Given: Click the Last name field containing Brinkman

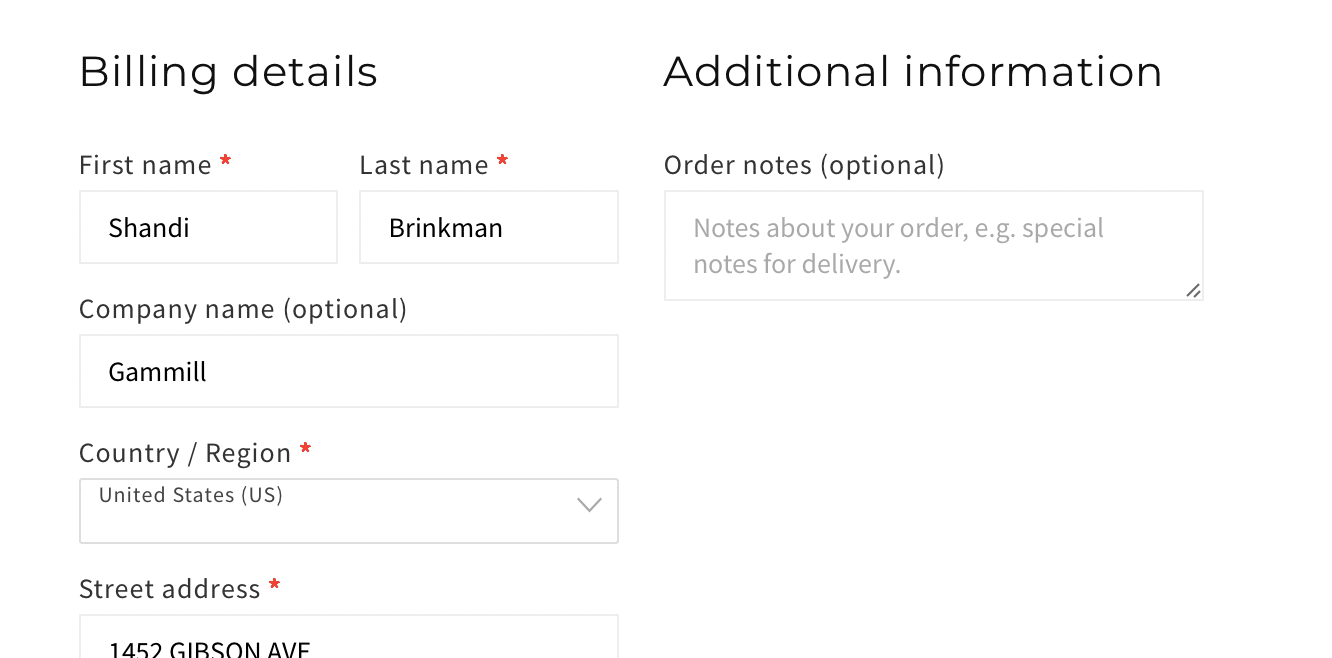Looking at the screenshot, I should (x=488, y=228).
